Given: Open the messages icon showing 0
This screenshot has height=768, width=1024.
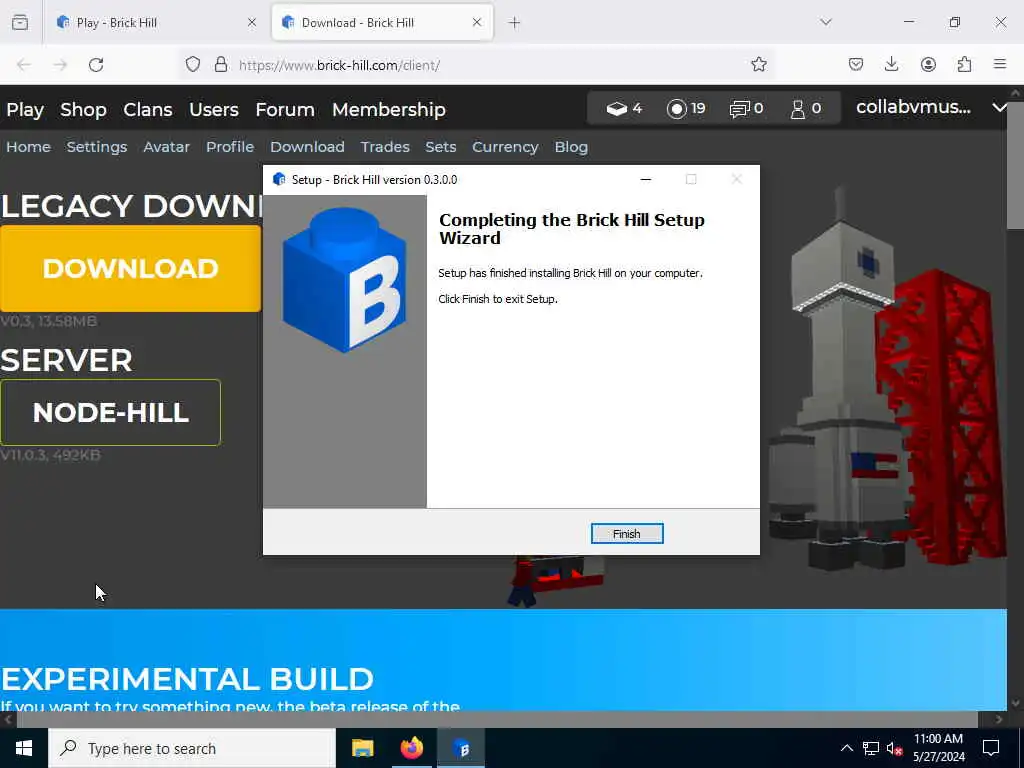Looking at the screenshot, I should point(739,108).
